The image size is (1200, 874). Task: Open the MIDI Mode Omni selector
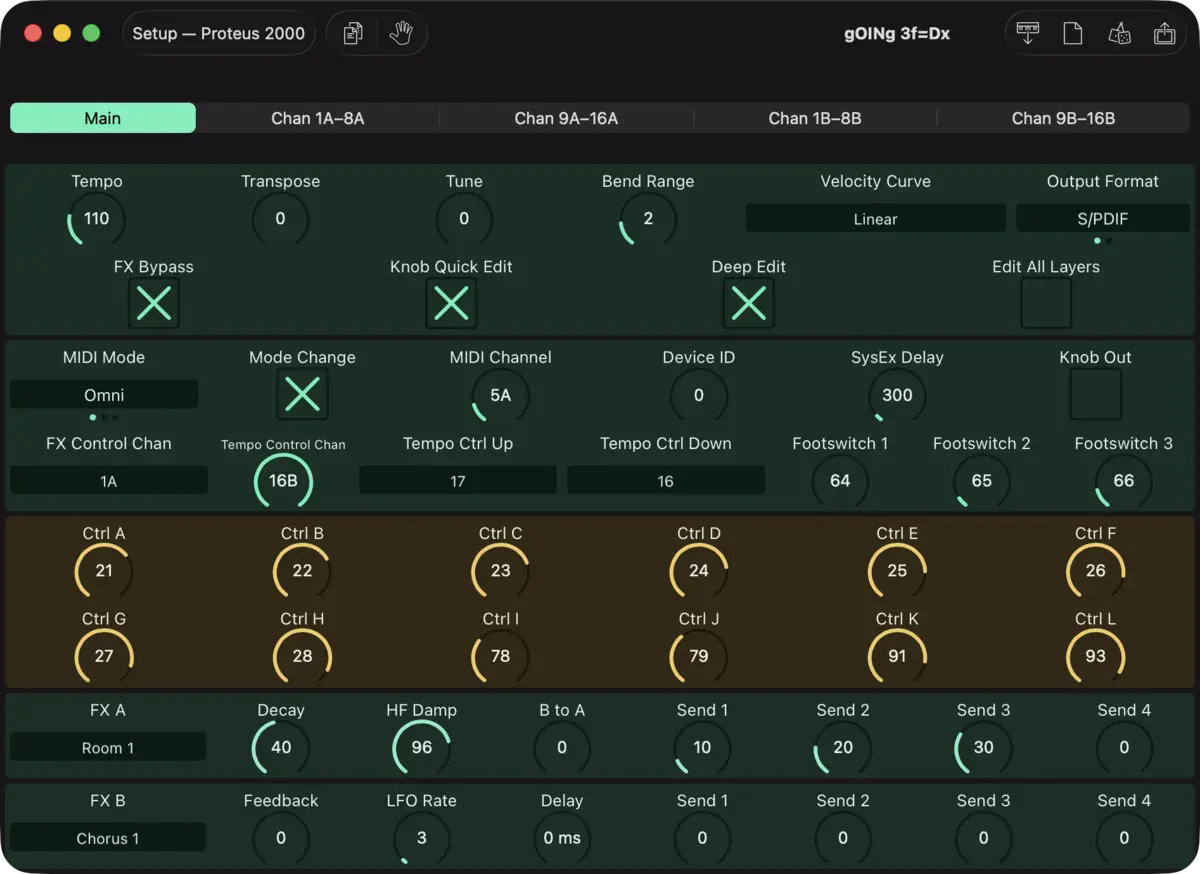[x=104, y=394]
